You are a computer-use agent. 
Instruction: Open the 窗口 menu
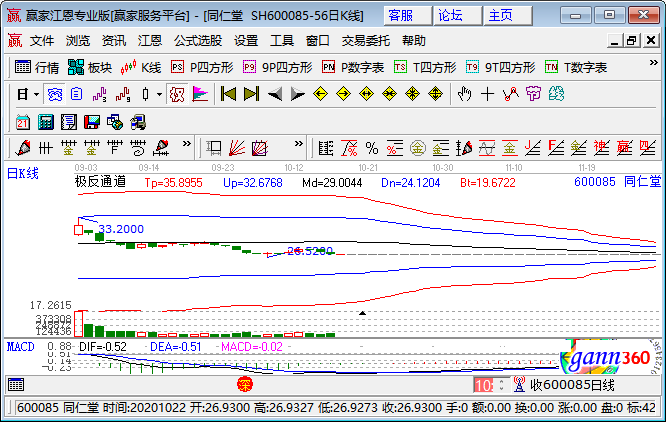click(318, 41)
